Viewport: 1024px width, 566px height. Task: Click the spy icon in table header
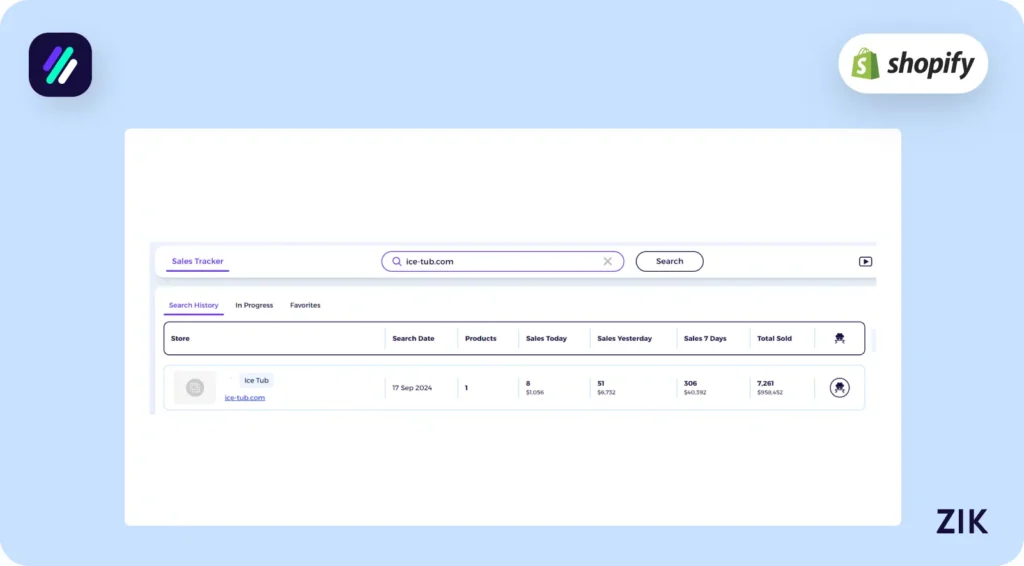tap(839, 339)
